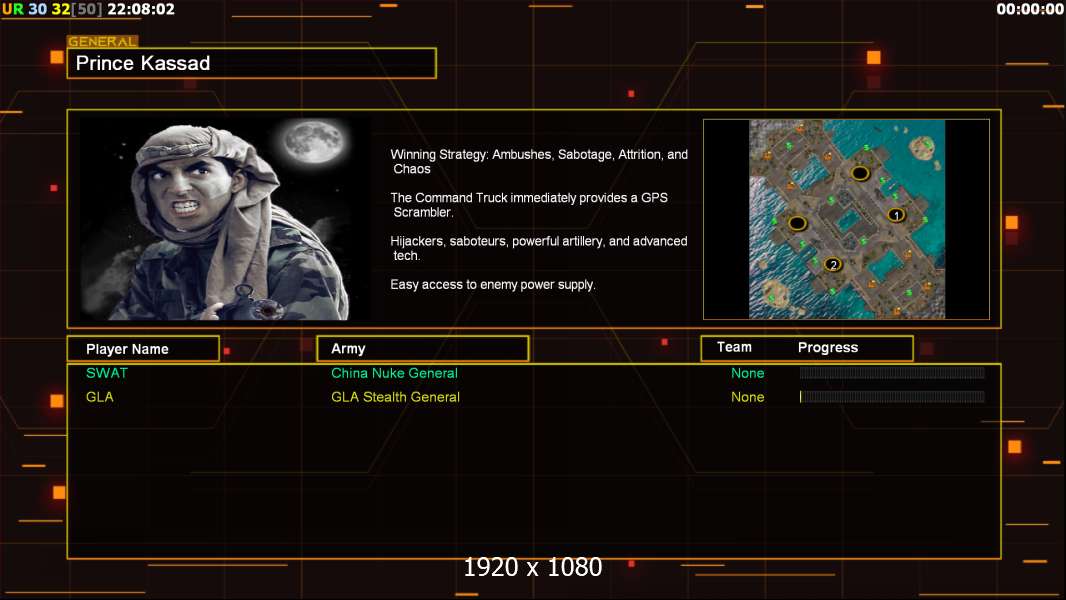Click the Command Truck GPS Scrambler text
Image resolution: width=1066 pixels, height=600 pixels.
pos(529,205)
